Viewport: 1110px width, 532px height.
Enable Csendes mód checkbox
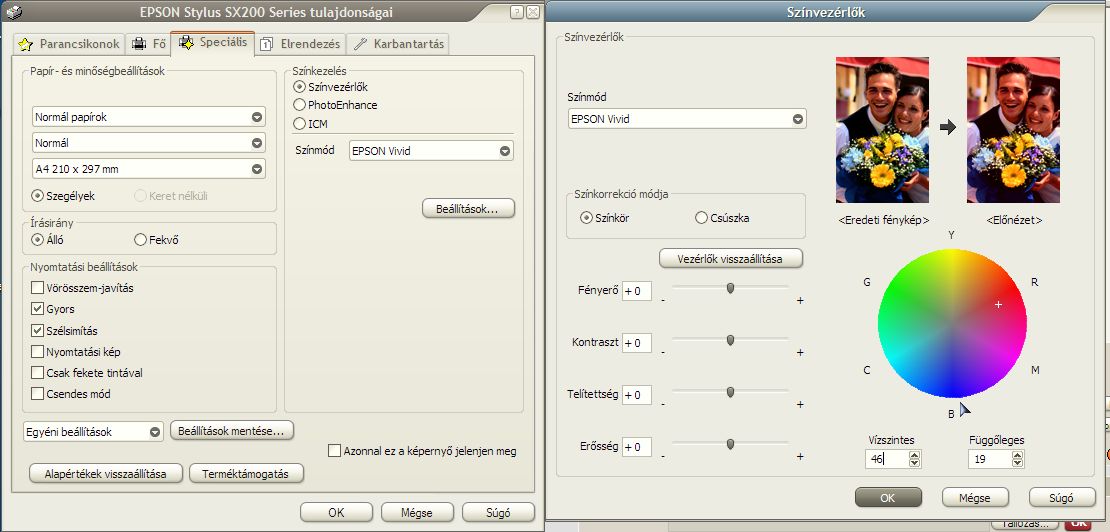point(38,394)
